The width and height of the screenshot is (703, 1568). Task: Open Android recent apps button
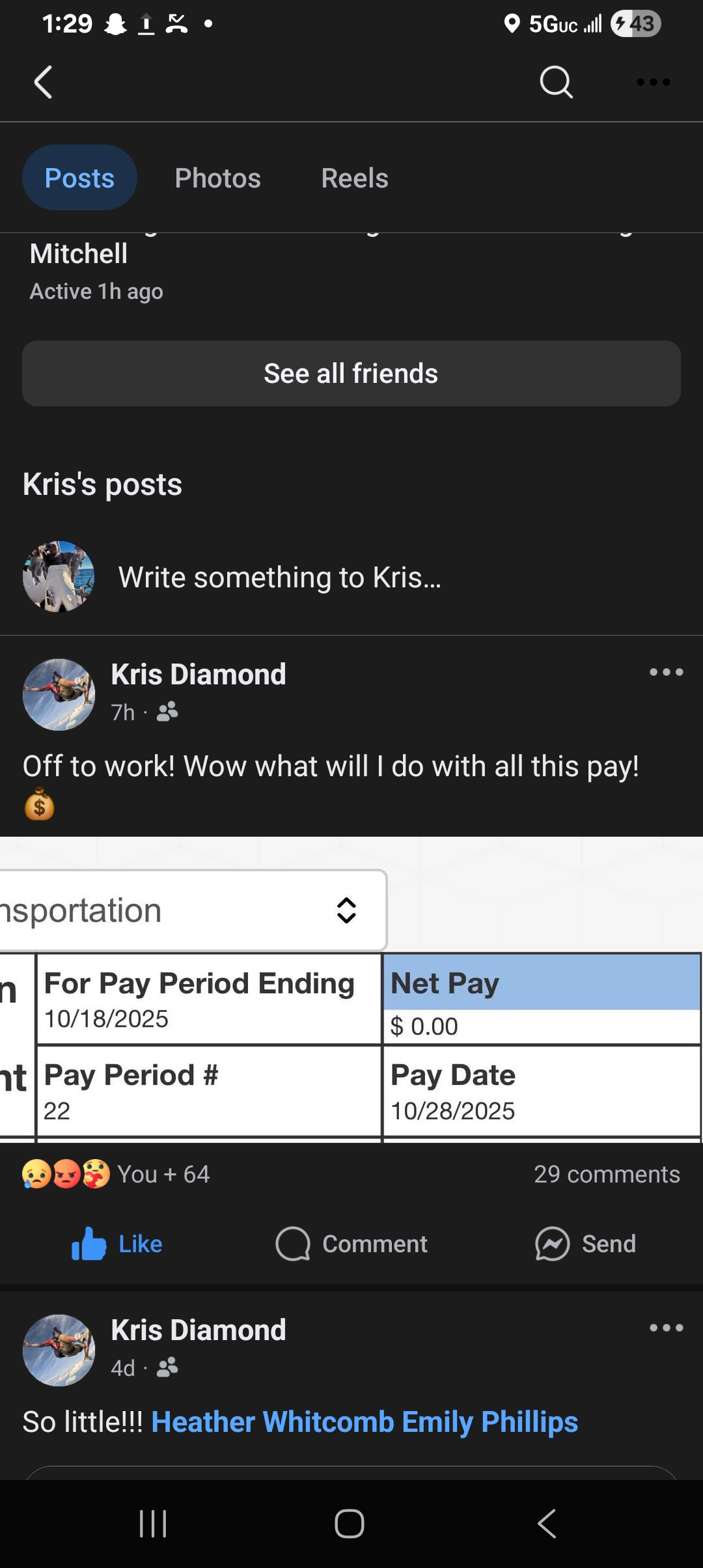pyautogui.click(x=154, y=1524)
